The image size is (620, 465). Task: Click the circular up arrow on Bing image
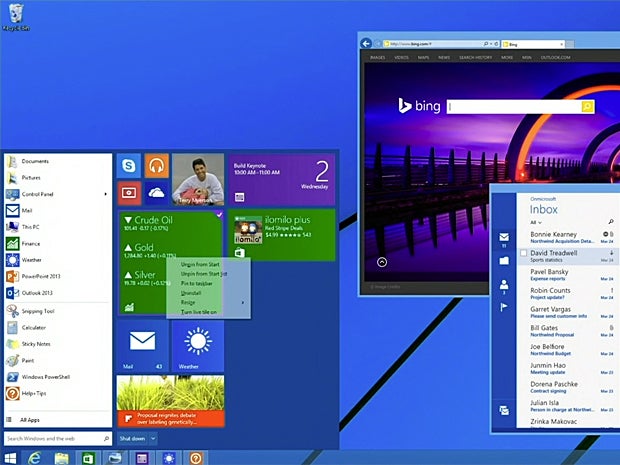(x=382, y=262)
